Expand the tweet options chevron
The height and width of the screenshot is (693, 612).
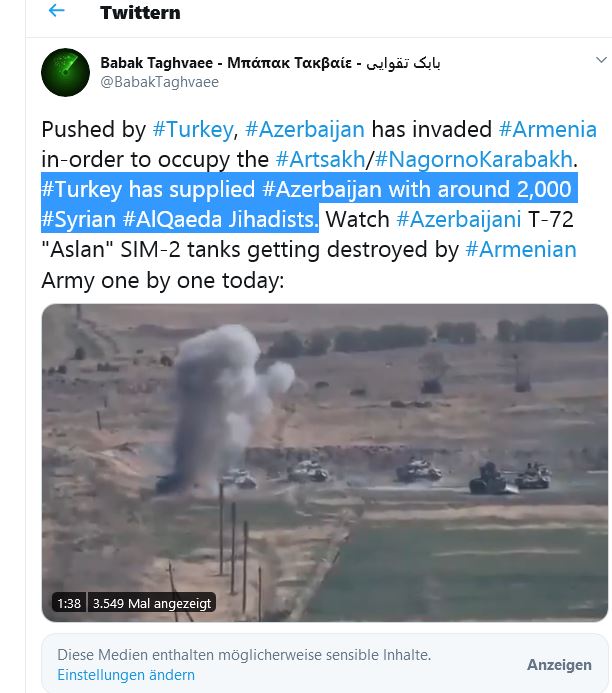click(601, 60)
